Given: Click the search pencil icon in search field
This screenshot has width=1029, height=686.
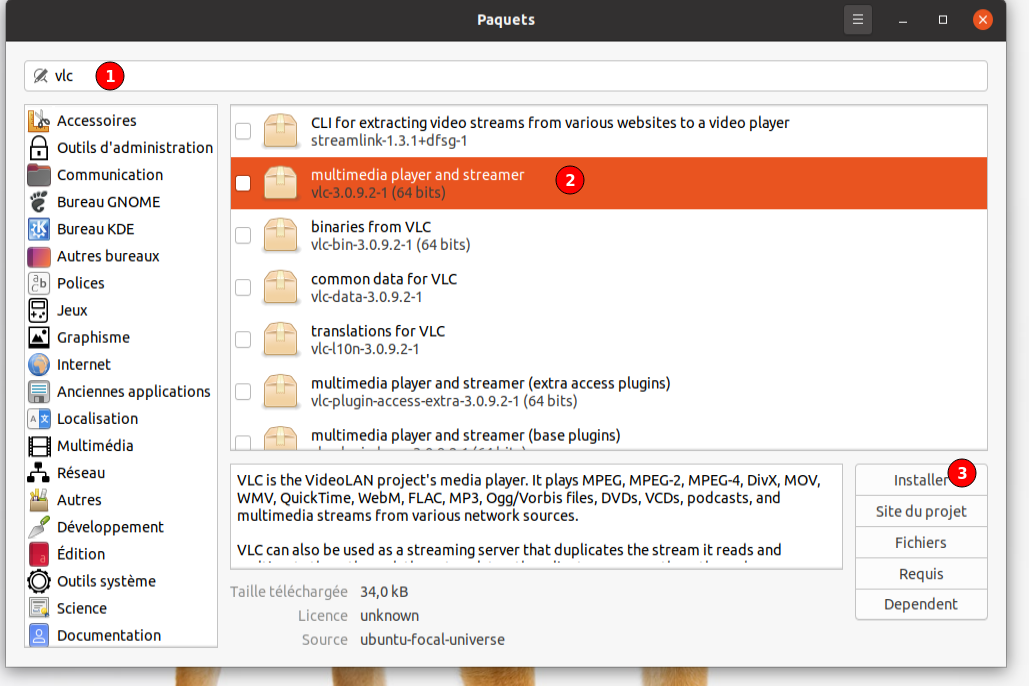Looking at the screenshot, I should tap(41, 76).
